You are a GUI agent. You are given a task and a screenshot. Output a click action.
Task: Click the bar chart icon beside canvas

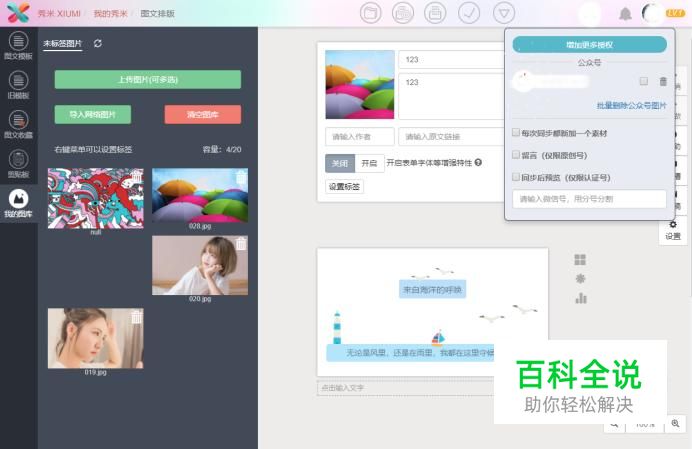pyautogui.click(x=581, y=298)
